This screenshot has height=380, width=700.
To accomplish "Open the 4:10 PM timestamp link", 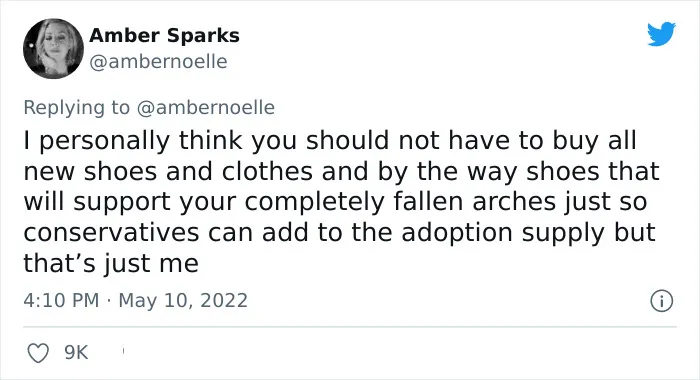I will 61,300.
